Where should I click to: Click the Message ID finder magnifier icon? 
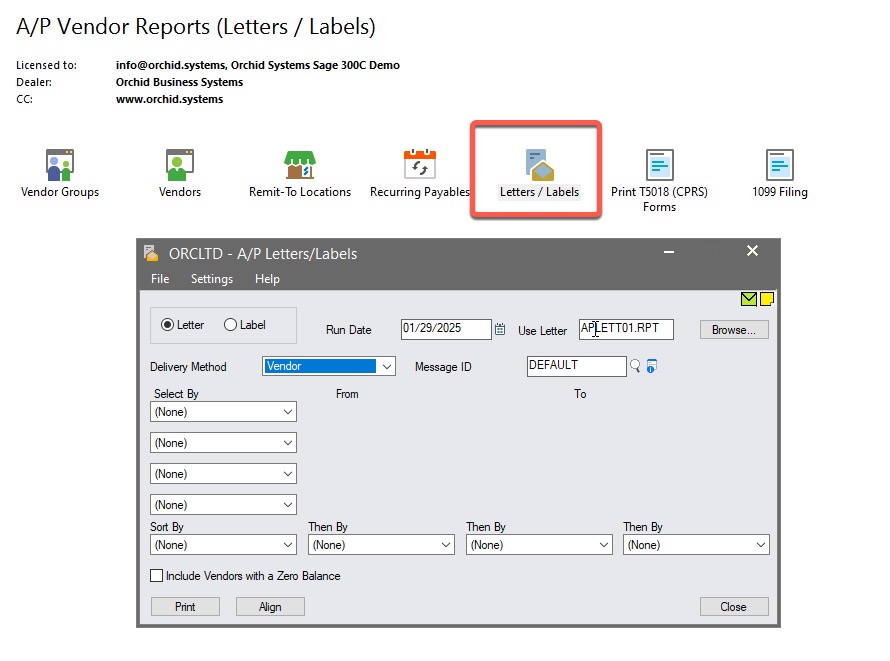point(635,367)
